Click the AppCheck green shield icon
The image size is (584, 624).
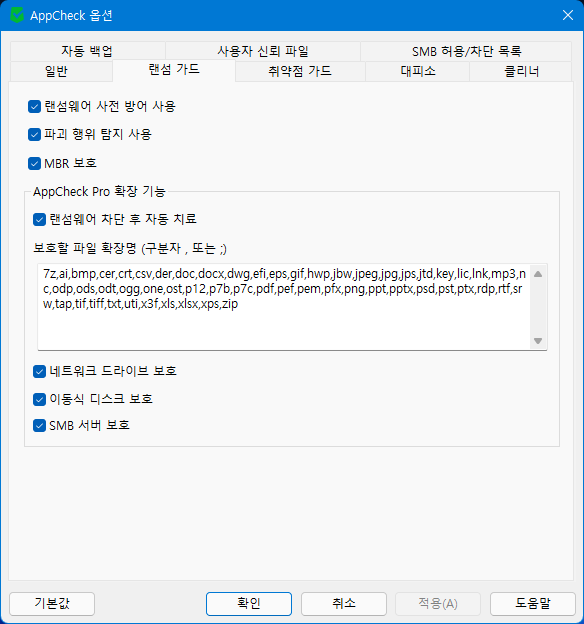tap(17, 16)
